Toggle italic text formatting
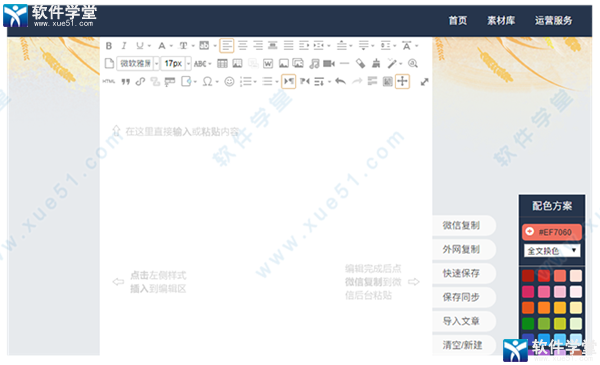Screen dimensions: 600x365 point(124,46)
